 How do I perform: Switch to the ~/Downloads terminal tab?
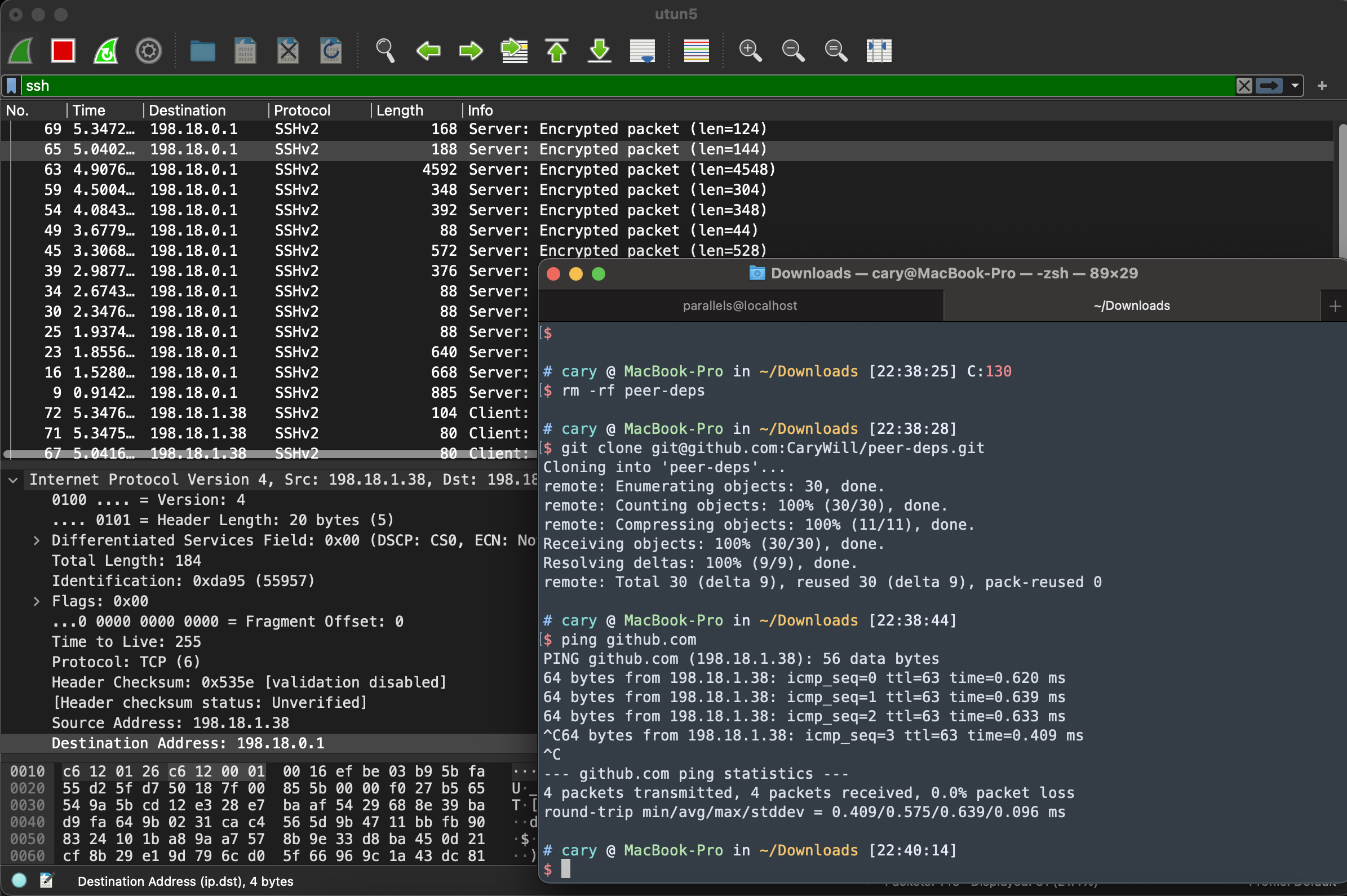pyautogui.click(x=1132, y=306)
